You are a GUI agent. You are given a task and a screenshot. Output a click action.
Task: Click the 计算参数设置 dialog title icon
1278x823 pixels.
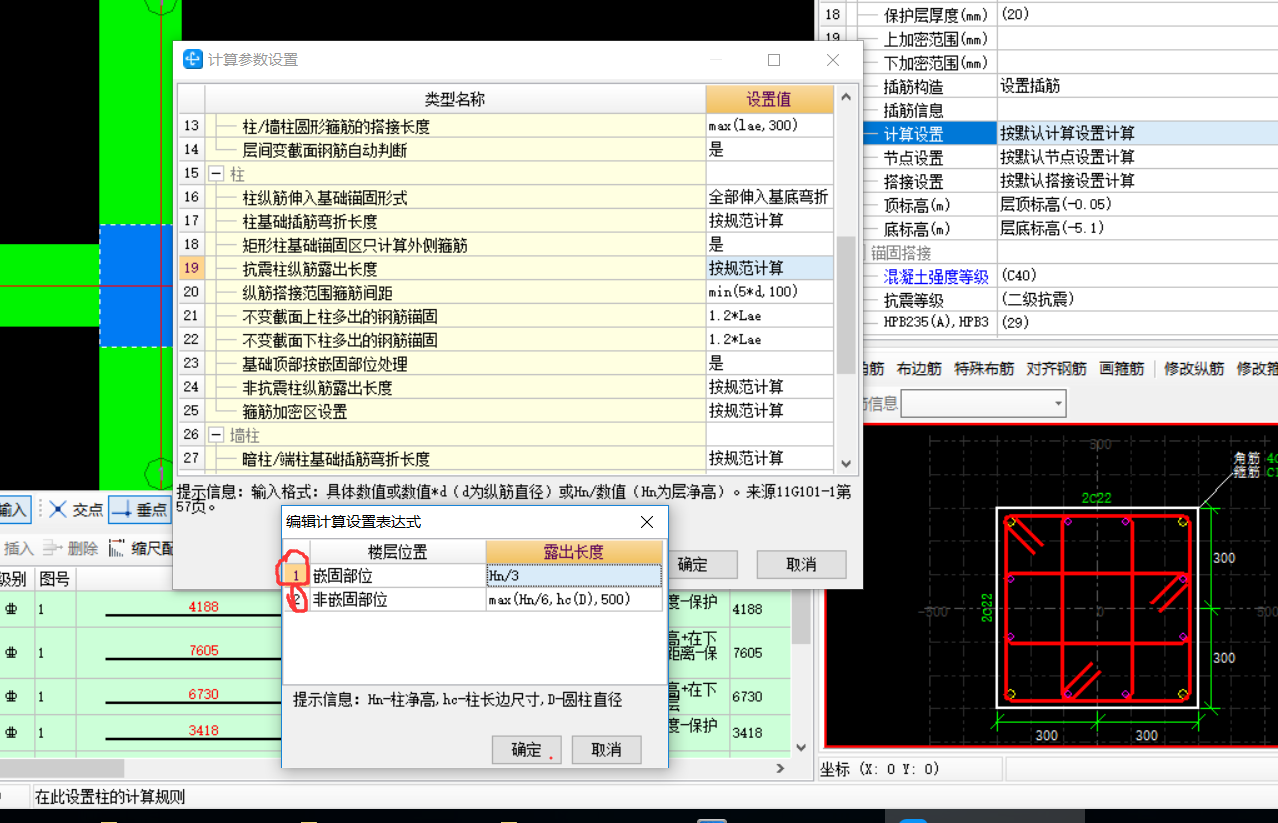point(193,59)
